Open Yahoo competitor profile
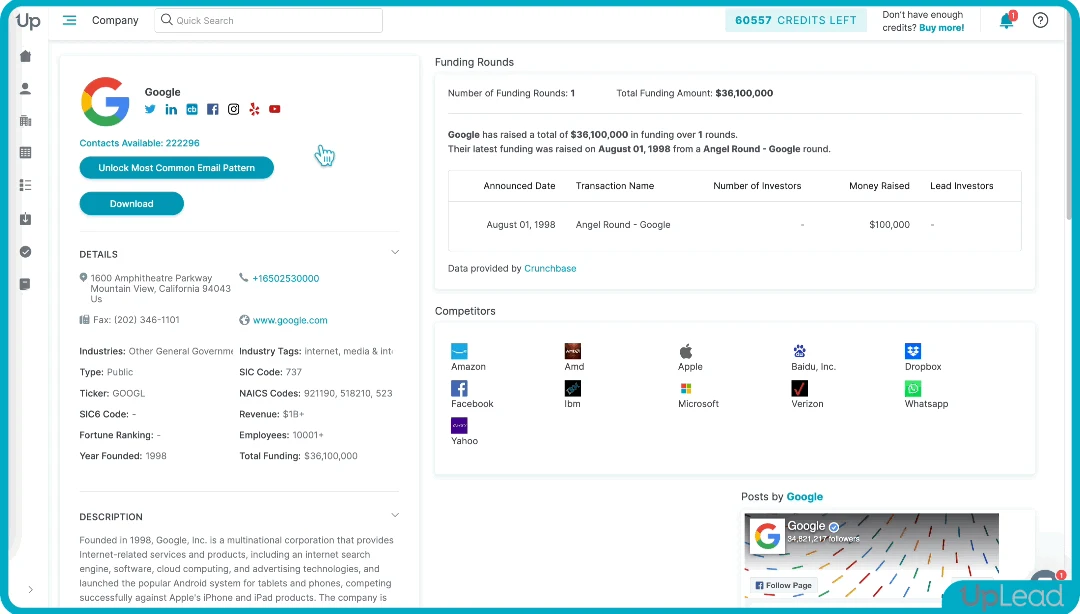The height and width of the screenshot is (614, 1080). click(x=464, y=432)
